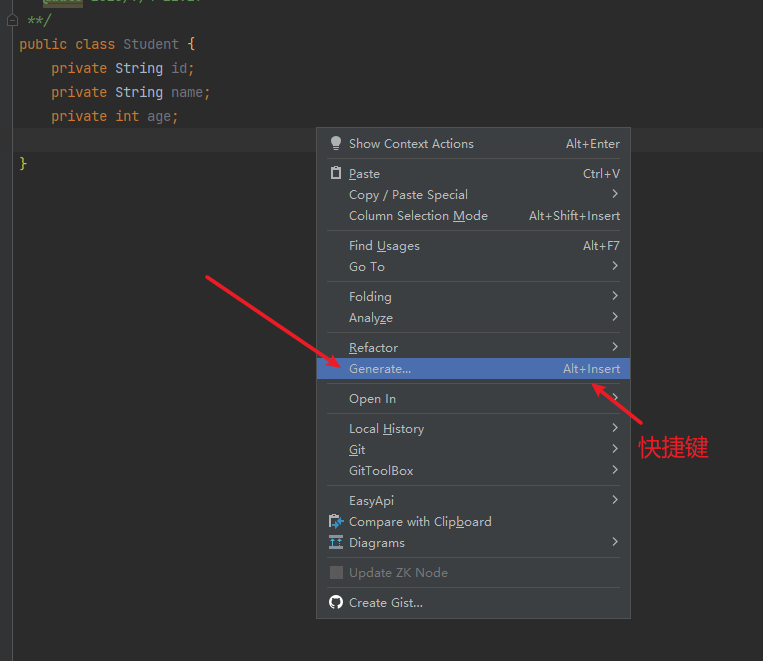This screenshot has height=661, width=763.
Task: Click the Student class name in code
Action: click(x=151, y=44)
